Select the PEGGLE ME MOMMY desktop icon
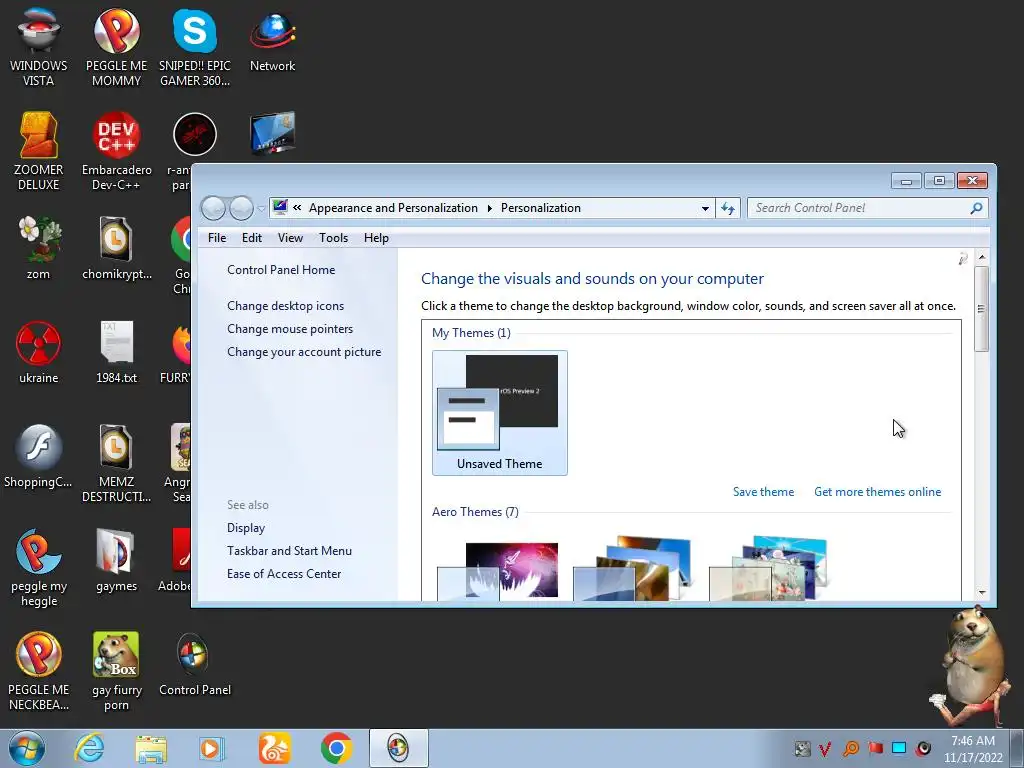Screen dimensions: 1024x768 tap(116, 47)
